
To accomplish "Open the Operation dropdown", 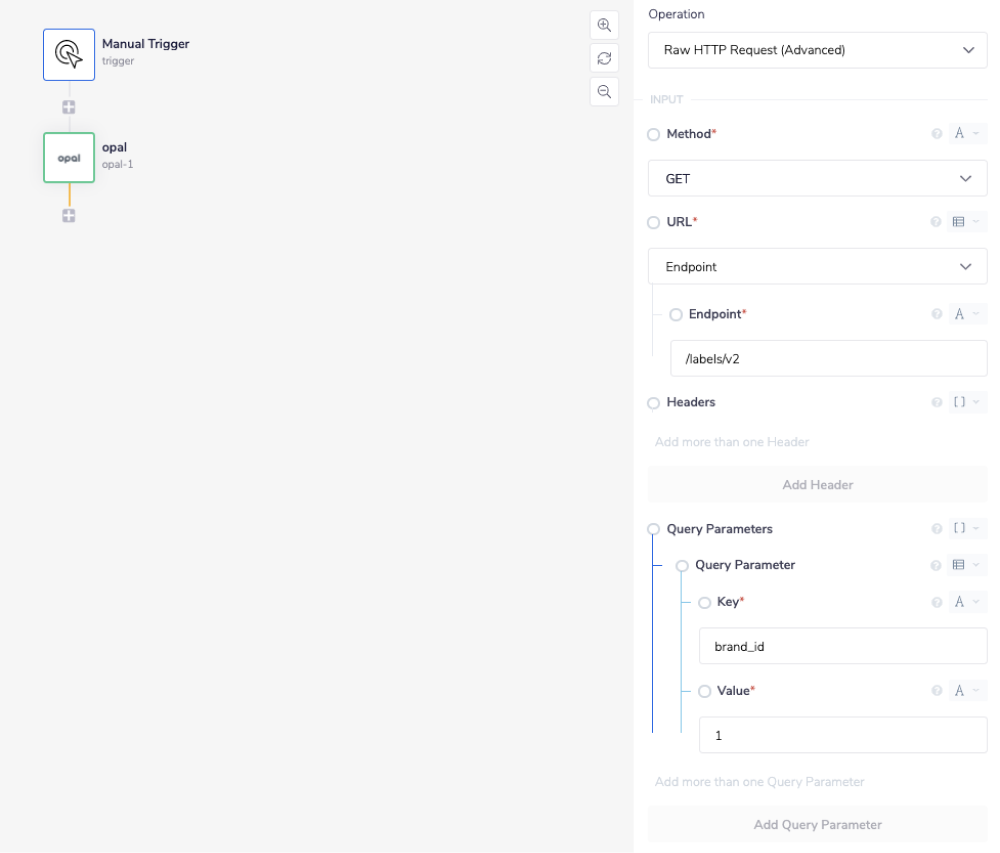I will pyautogui.click(x=817, y=50).
